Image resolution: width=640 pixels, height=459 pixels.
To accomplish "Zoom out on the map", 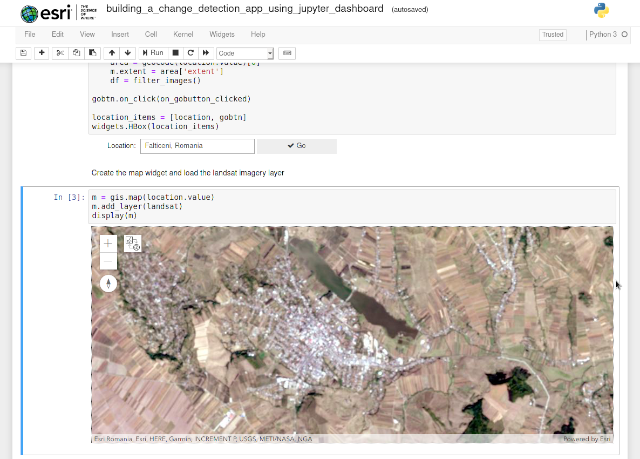I will tap(108, 261).
